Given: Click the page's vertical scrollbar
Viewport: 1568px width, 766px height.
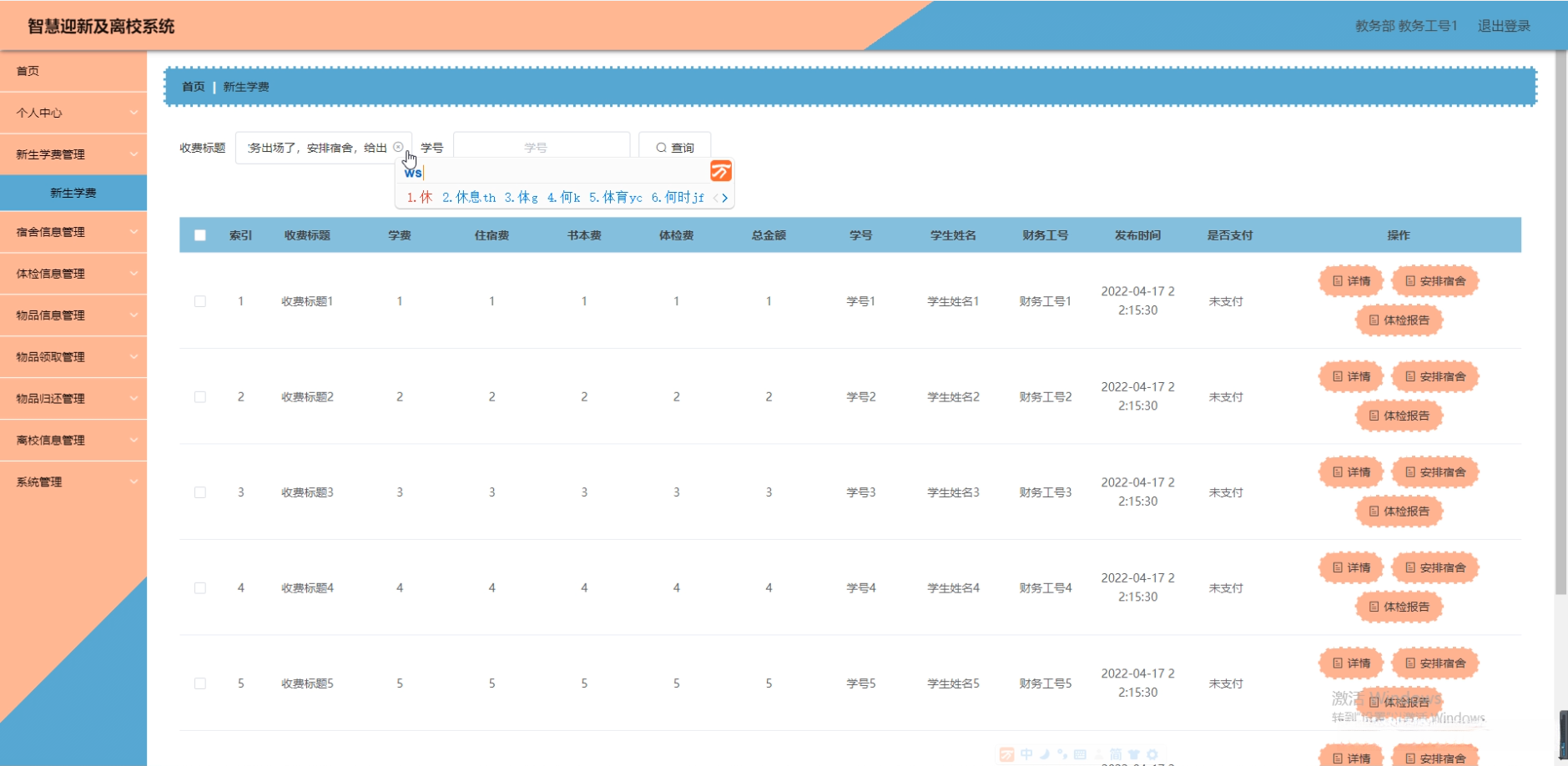Looking at the screenshot, I should point(1560,322).
